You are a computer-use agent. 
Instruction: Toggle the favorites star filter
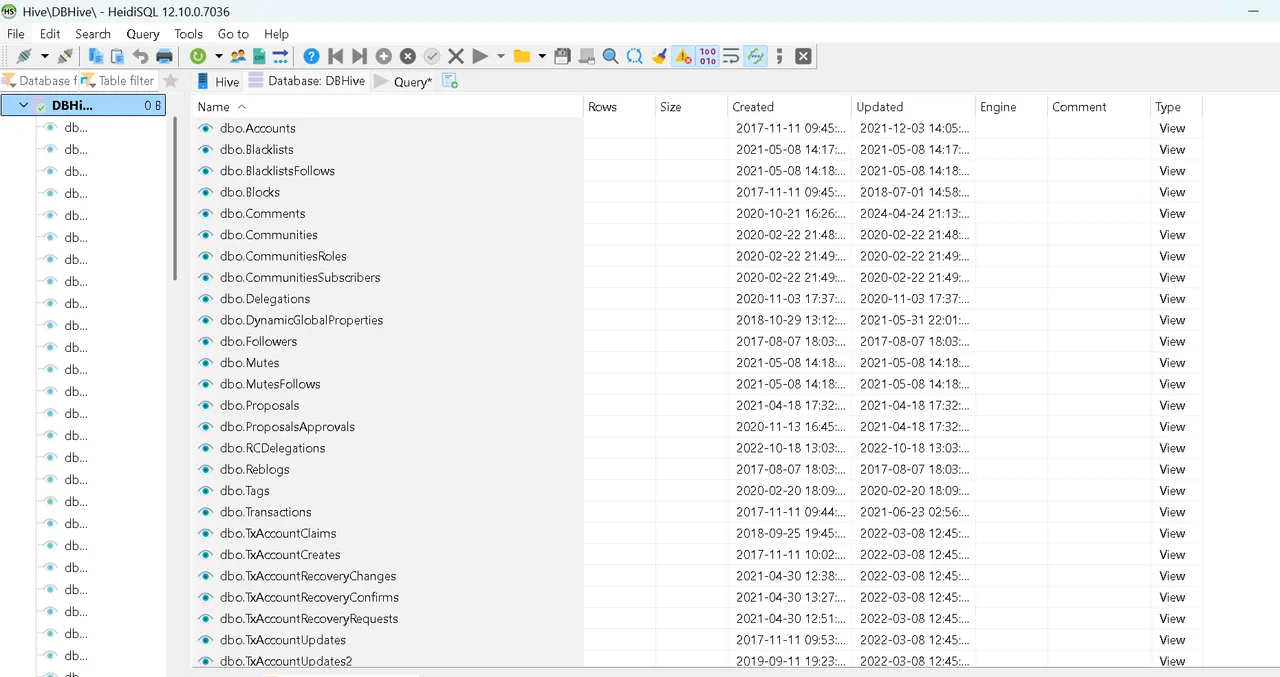[x=171, y=81]
